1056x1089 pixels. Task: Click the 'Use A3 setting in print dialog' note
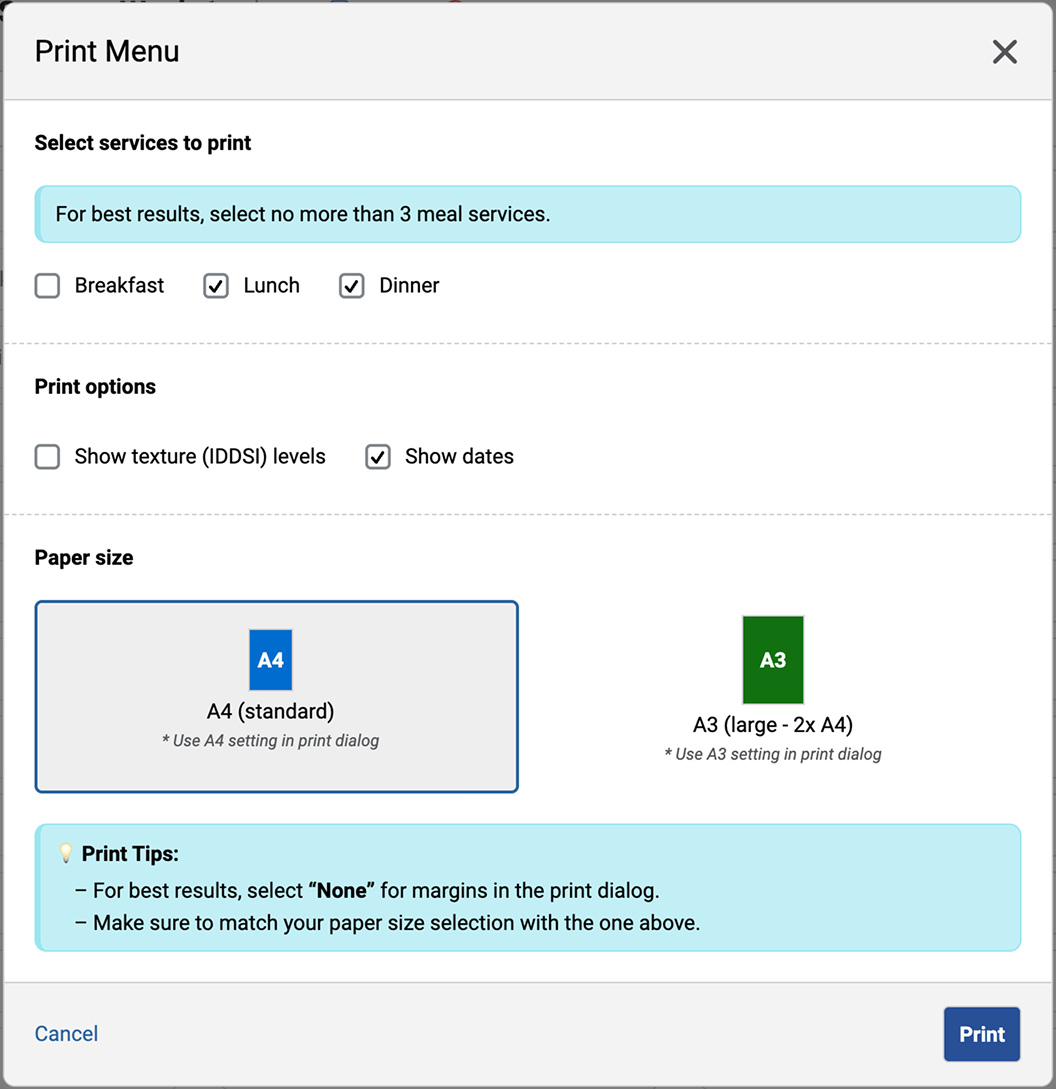[x=773, y=754]
